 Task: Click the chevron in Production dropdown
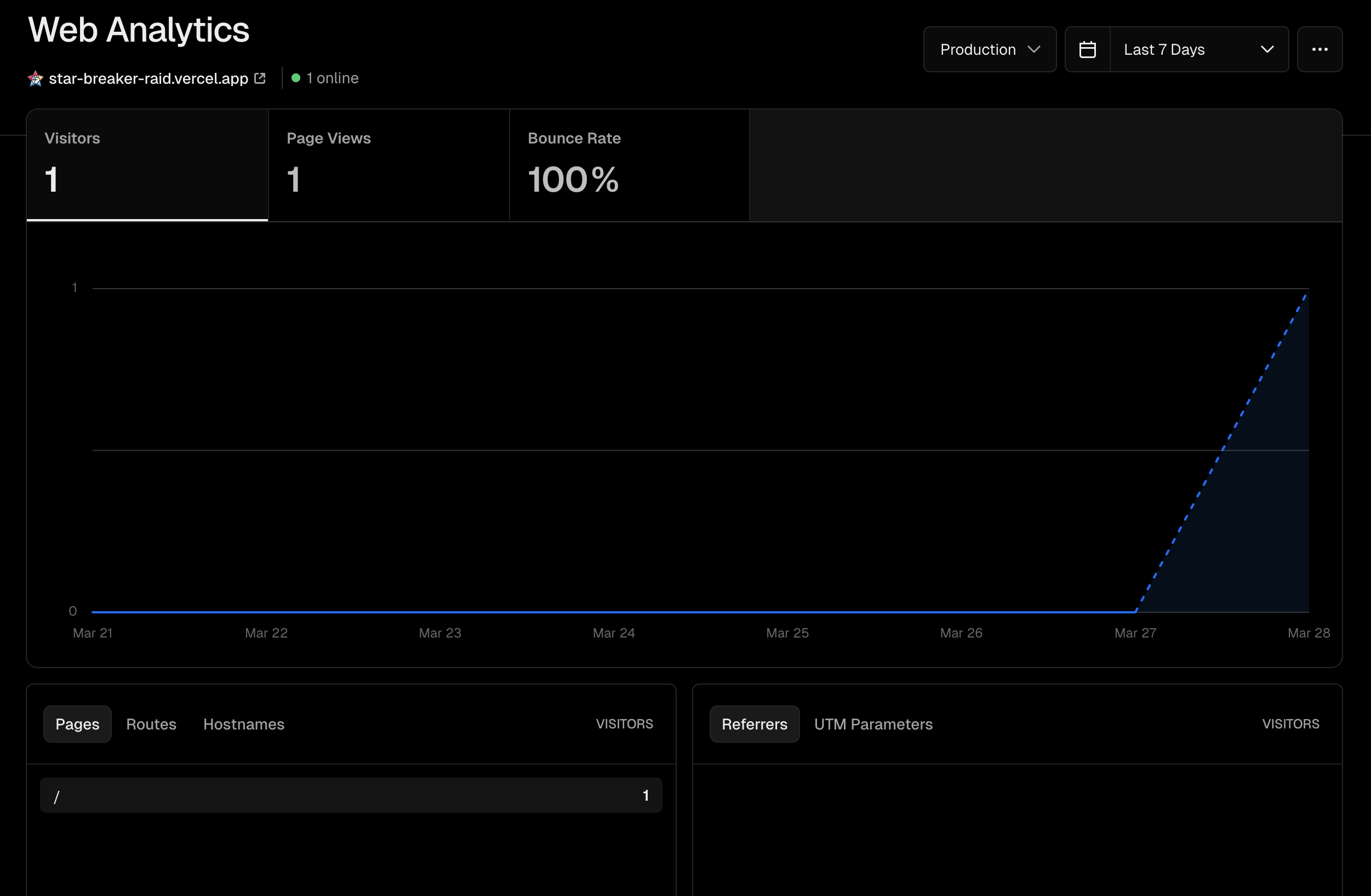point(1034,49)
